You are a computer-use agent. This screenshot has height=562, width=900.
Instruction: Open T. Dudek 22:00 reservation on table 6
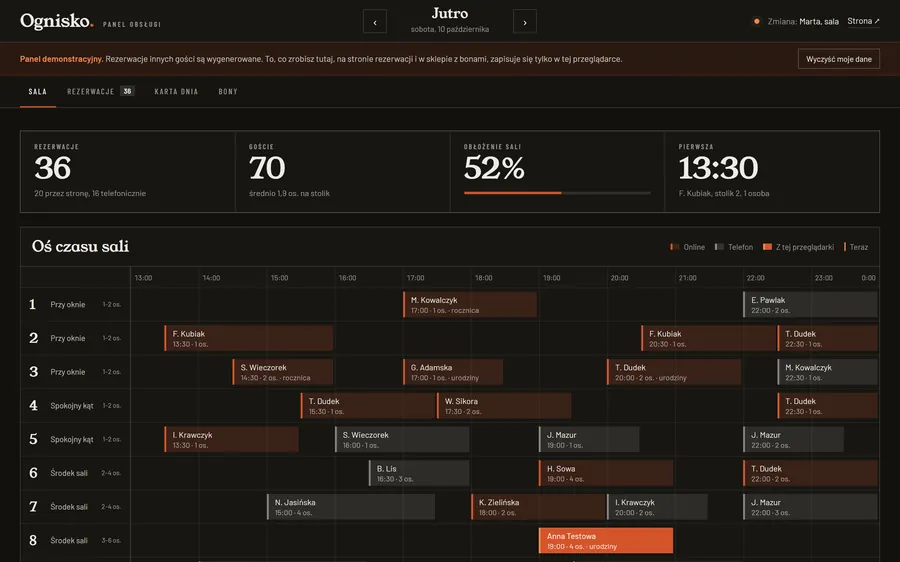pos(810,473)
